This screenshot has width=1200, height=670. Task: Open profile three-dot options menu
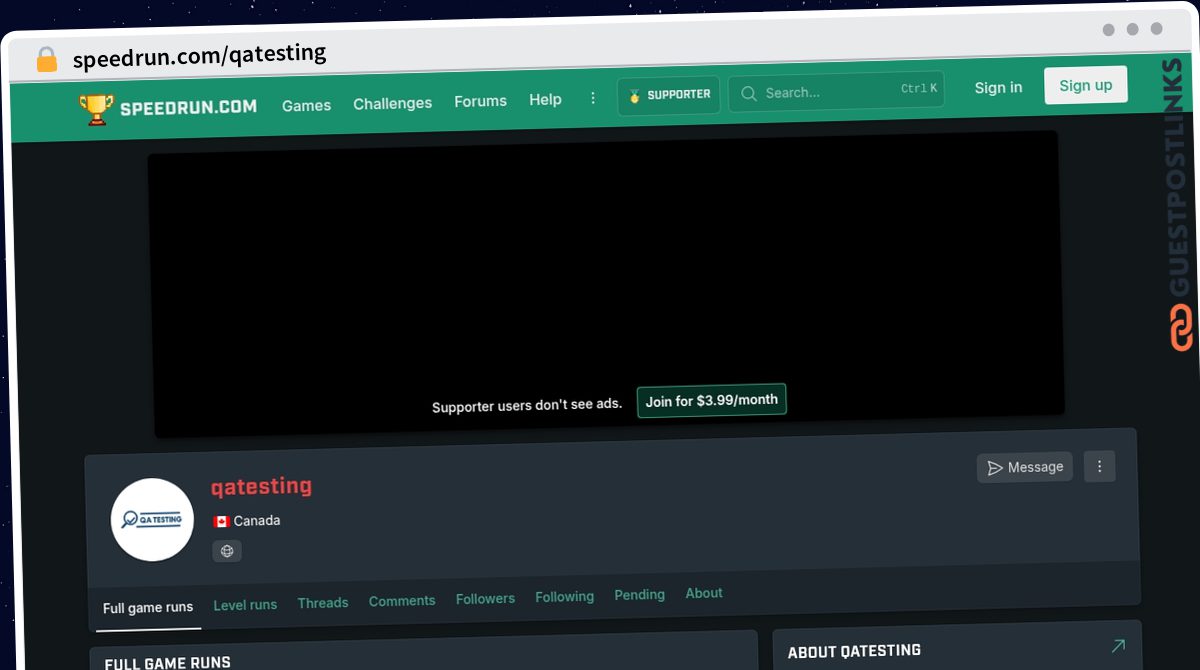coord(1099,466)
